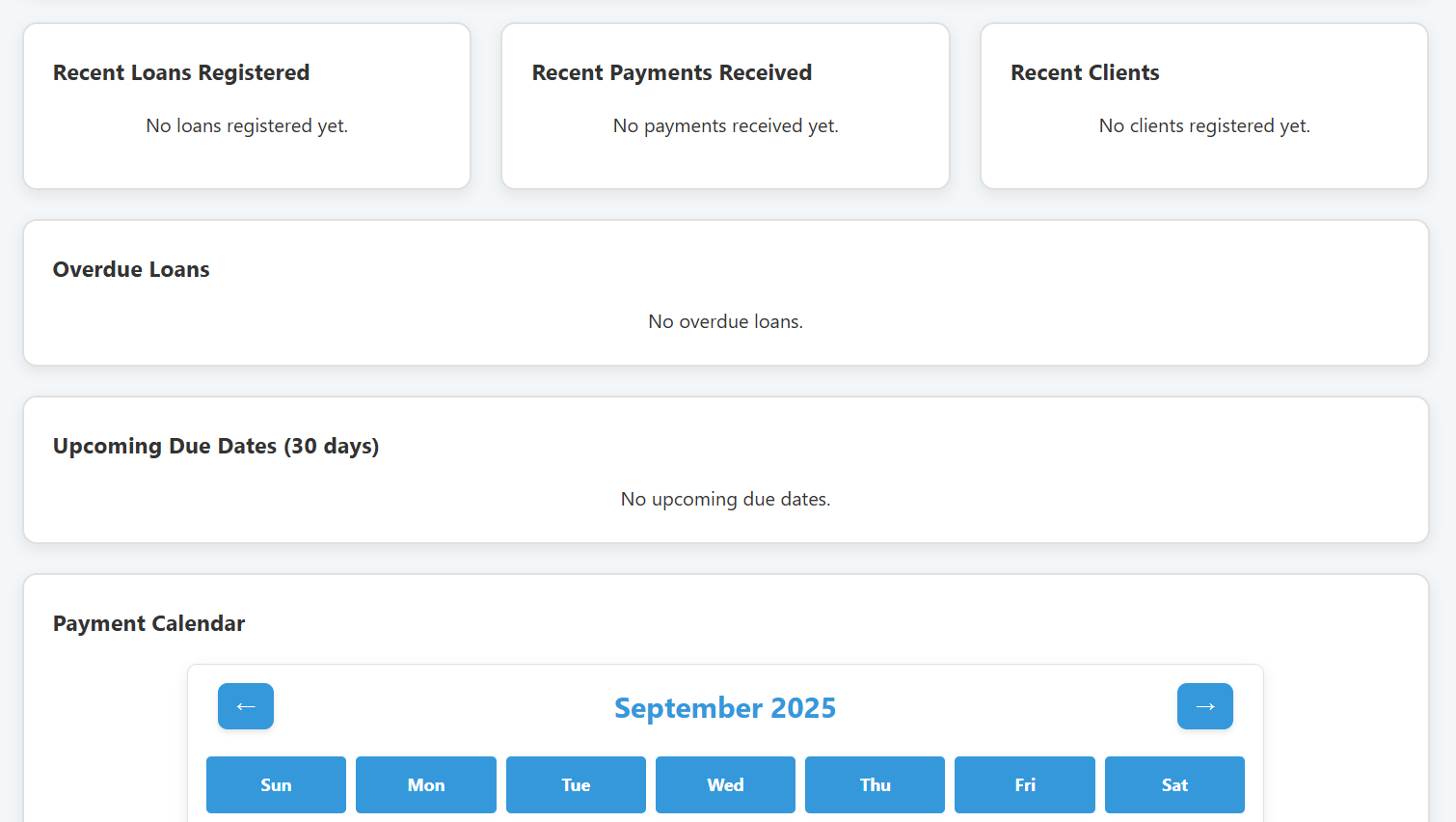Click the Recent Clients heading
This screenshot has height=822, width=1456.
pos(1085,72)
